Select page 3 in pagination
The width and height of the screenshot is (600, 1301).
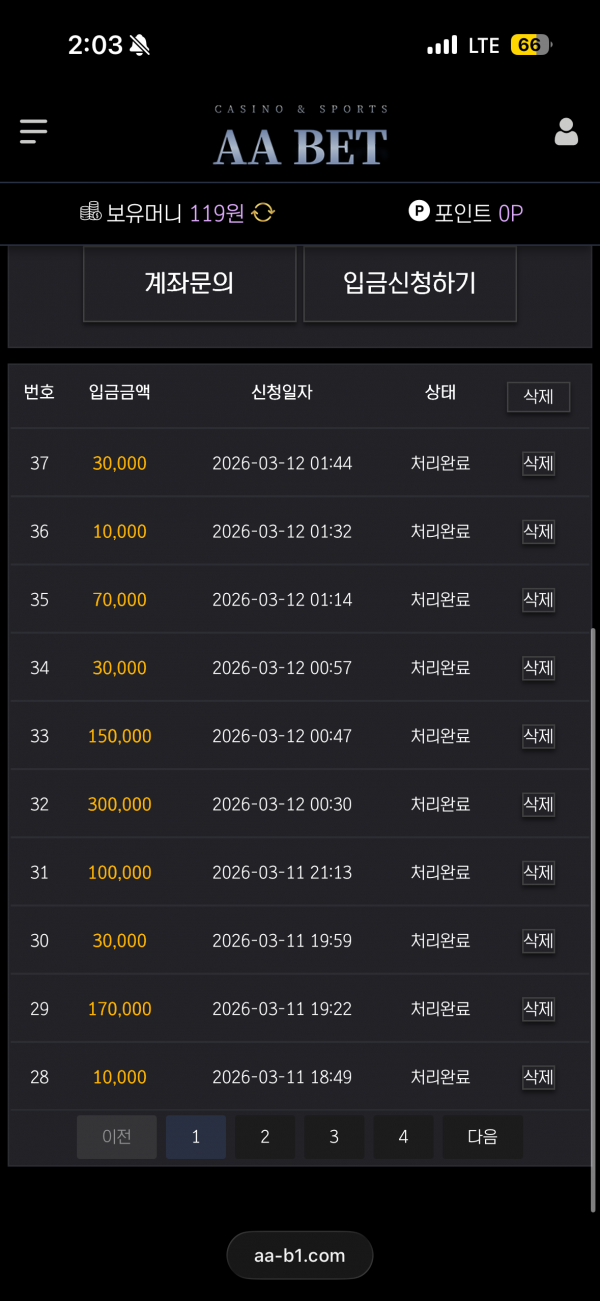(334, 1137)
